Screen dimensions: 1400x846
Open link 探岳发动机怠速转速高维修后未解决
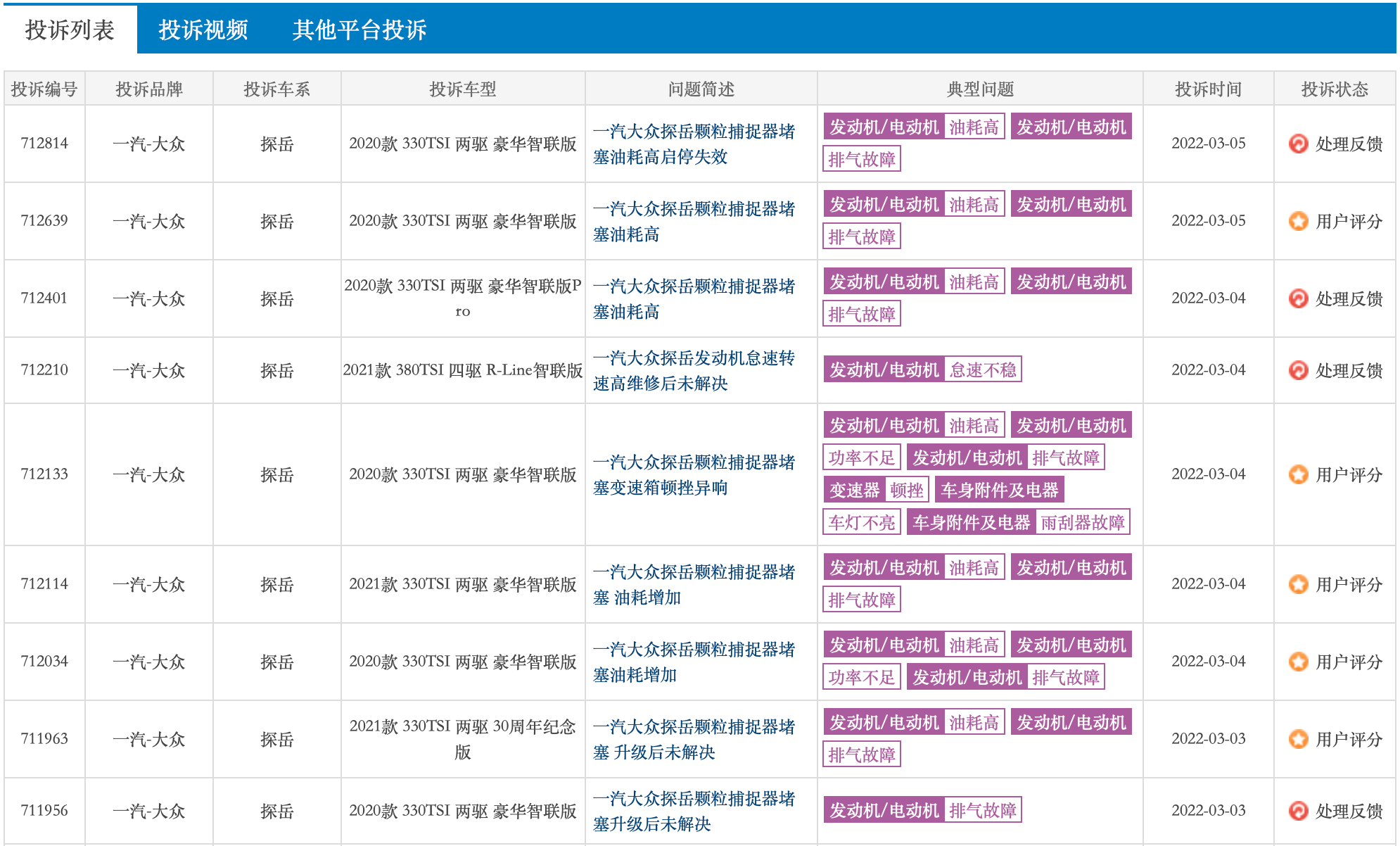694,371
